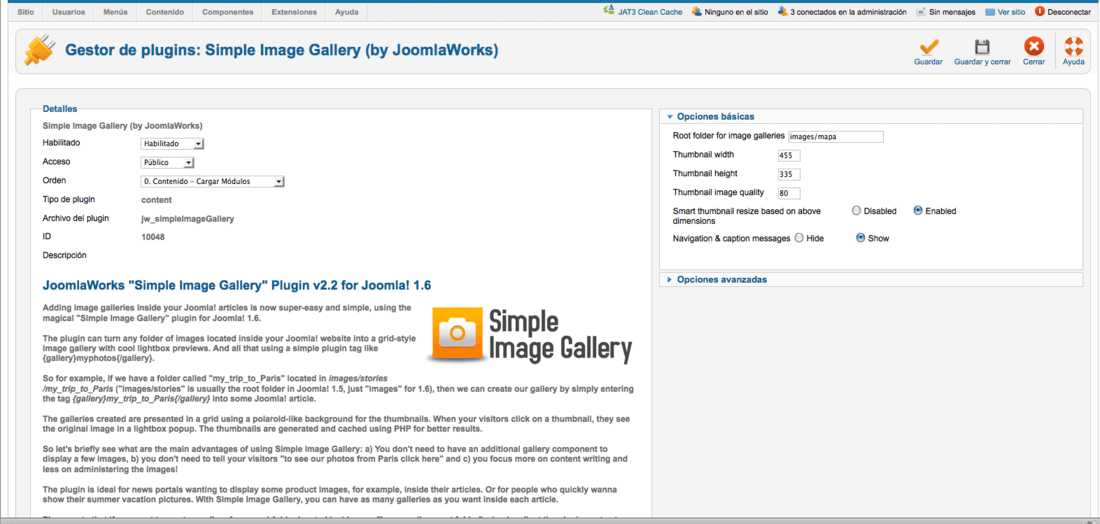This screenshot has height=524, width=1100.
Task: Select Hide for navigation & caption messages
Action: coord(799,238)
